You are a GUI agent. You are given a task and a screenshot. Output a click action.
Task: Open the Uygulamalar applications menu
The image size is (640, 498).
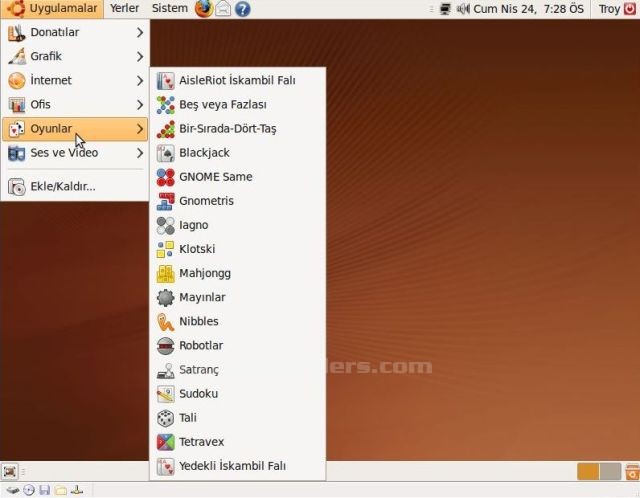[x=52, y=9]
